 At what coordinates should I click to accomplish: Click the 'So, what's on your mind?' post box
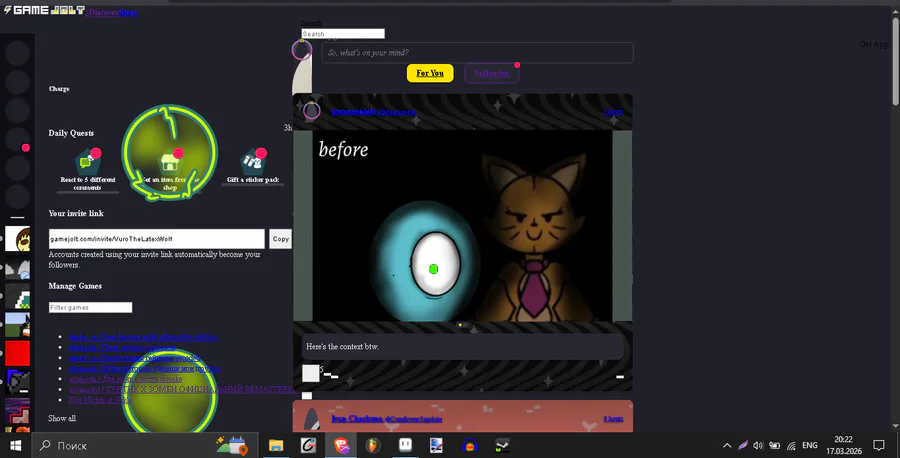tap(478, 53)
